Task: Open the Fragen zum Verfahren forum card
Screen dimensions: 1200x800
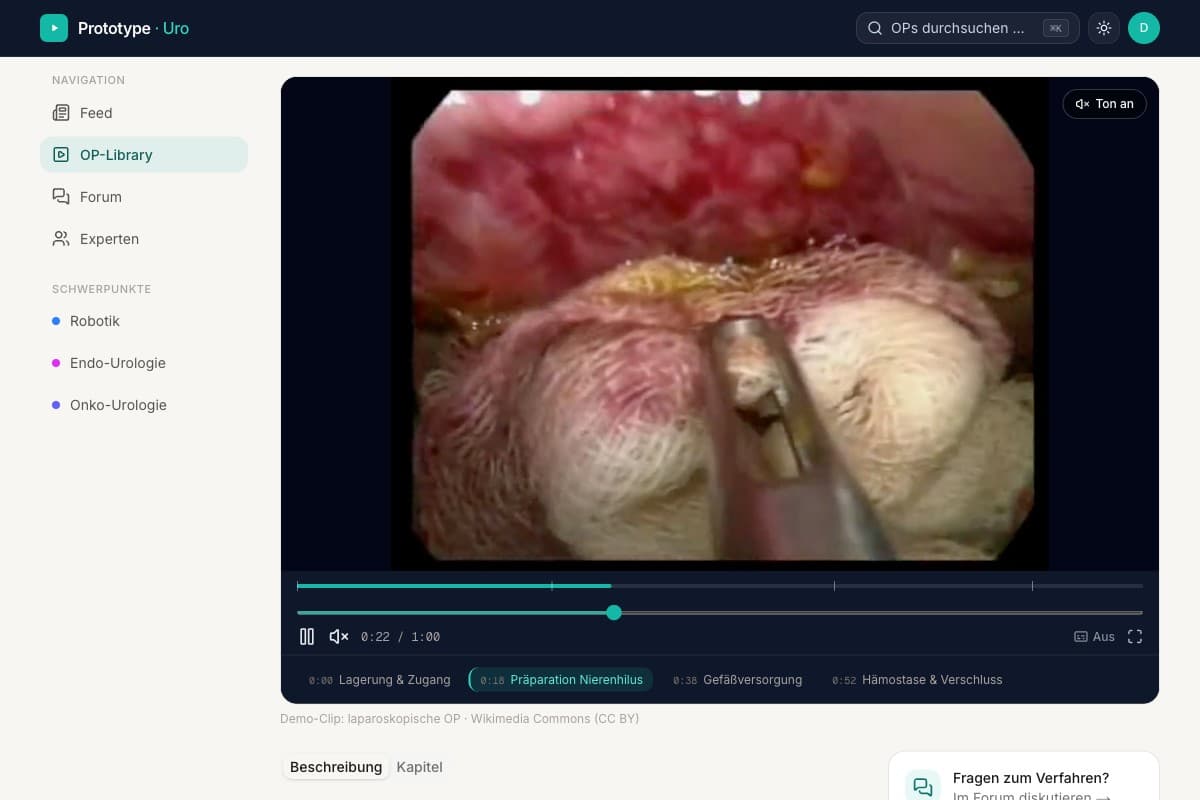Action: click(1024, 776)
